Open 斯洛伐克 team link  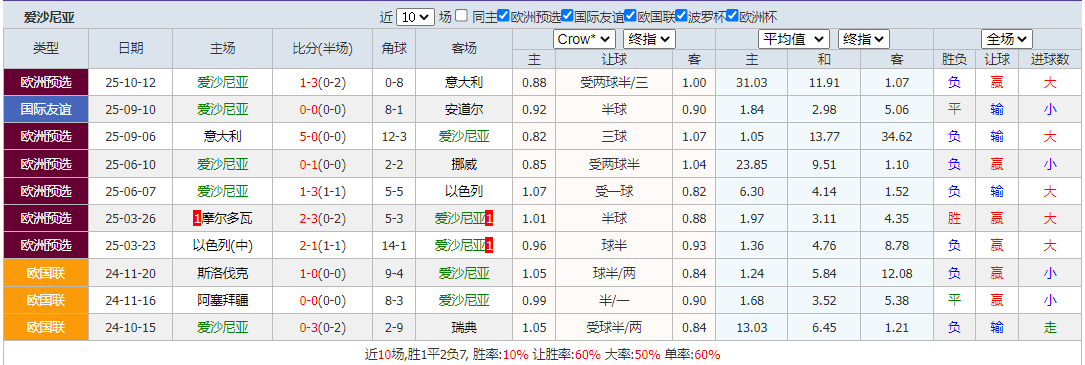point(222,273)
